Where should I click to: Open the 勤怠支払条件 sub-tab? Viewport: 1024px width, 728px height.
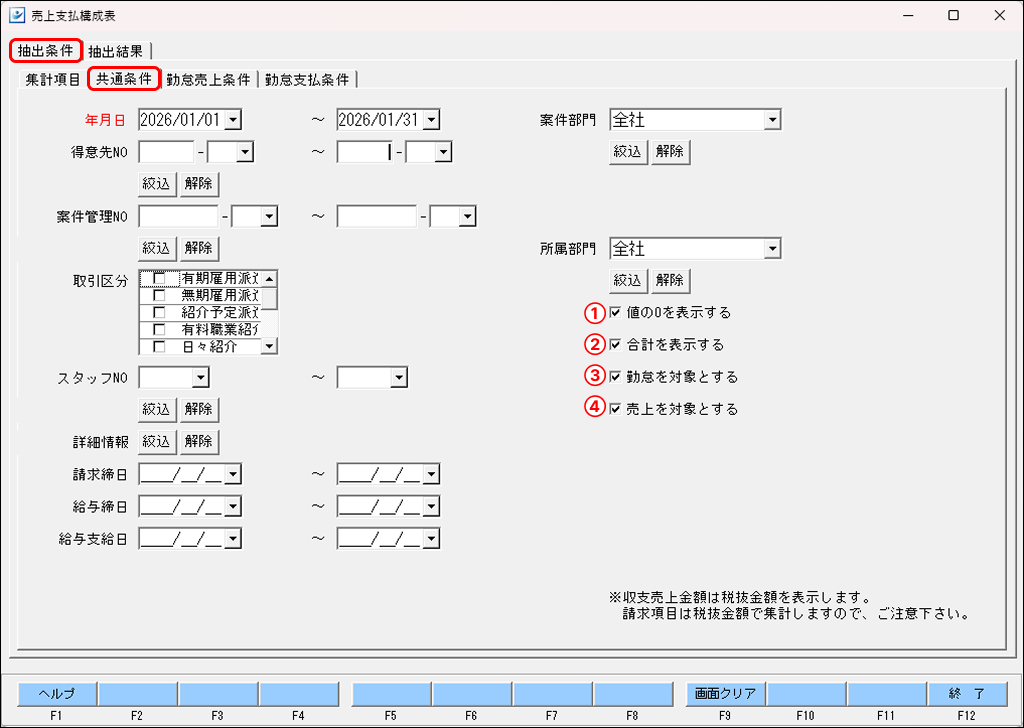308,80
